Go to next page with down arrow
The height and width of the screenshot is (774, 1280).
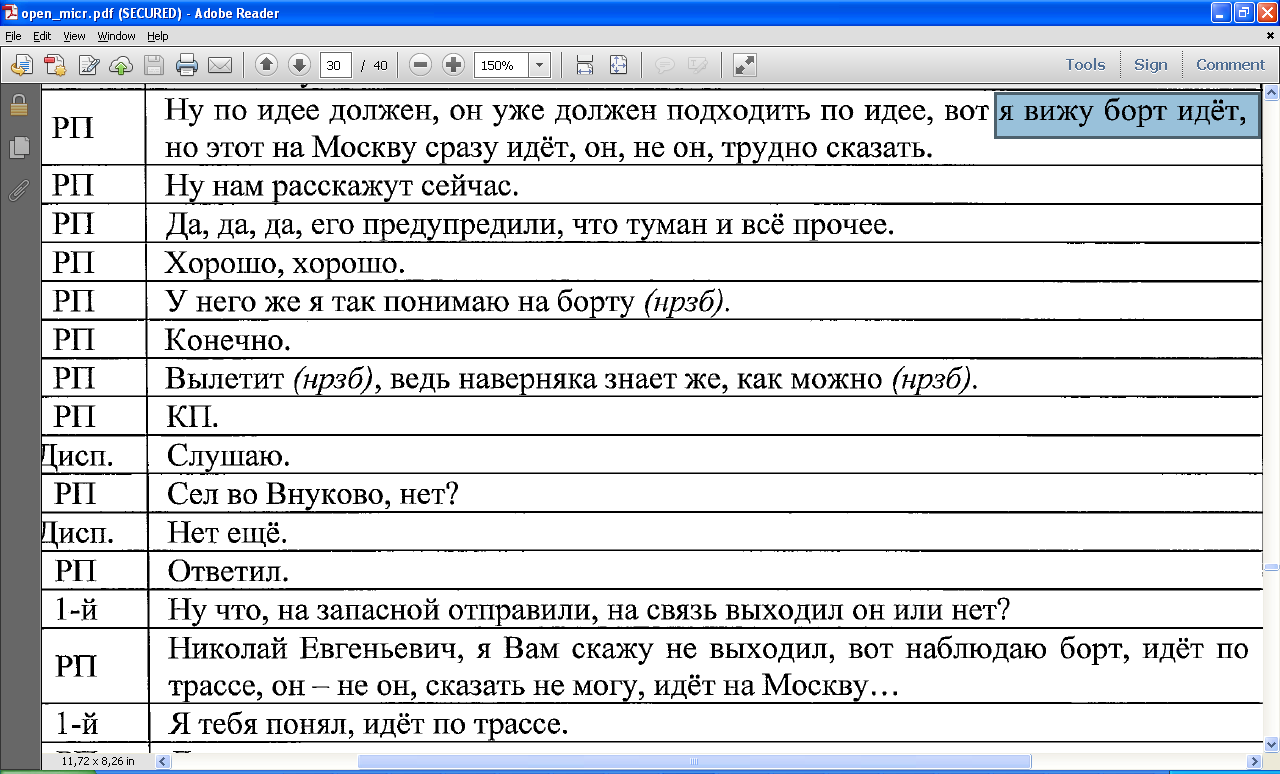(x=299, y=65)
